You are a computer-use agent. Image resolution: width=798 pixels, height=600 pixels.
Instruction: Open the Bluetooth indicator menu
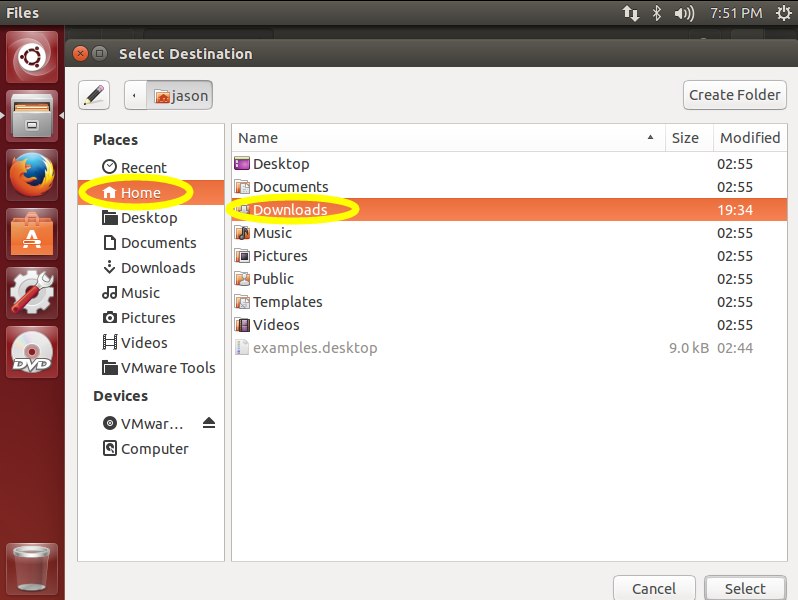click(657, 13)
